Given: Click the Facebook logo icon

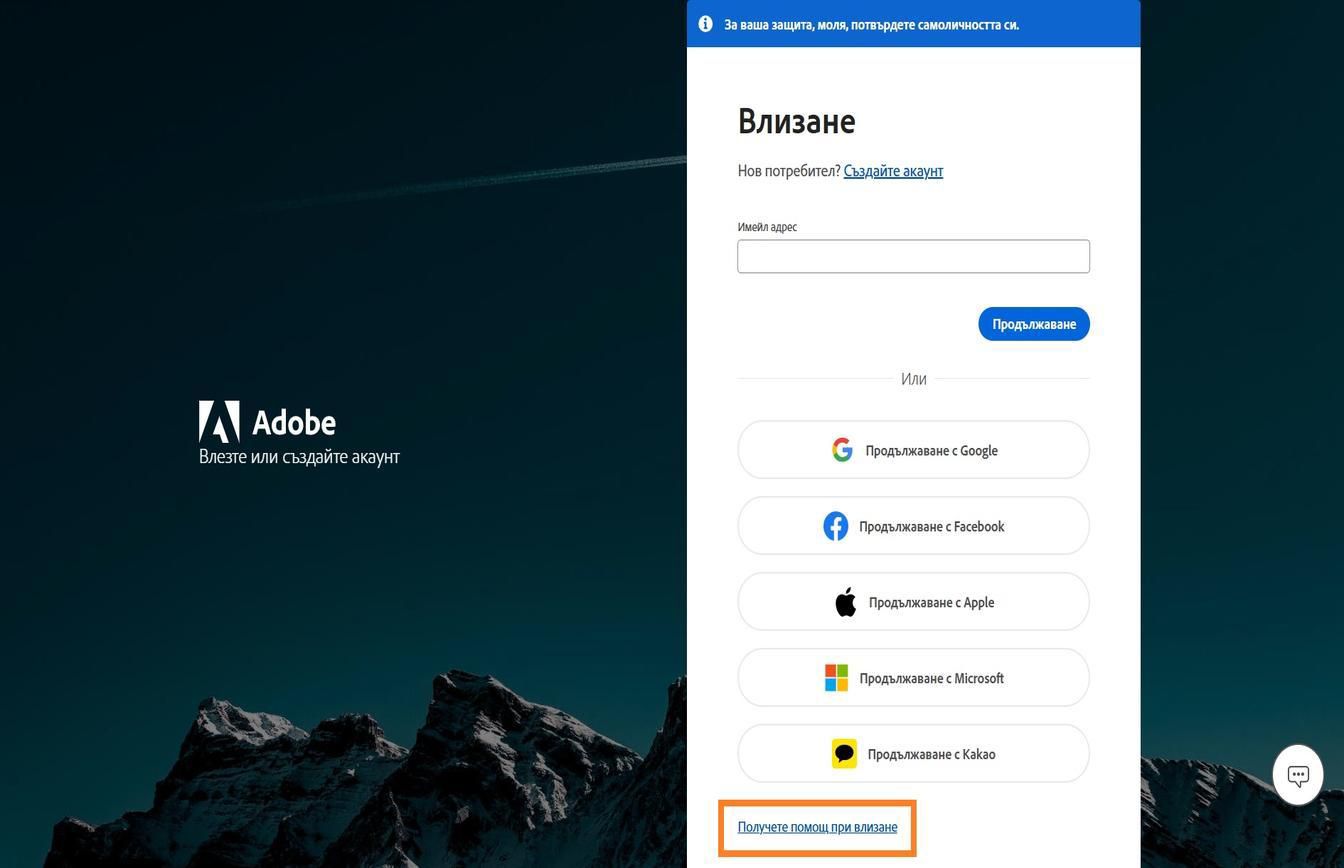Looking at the screenshot, I should coord(836,525).
